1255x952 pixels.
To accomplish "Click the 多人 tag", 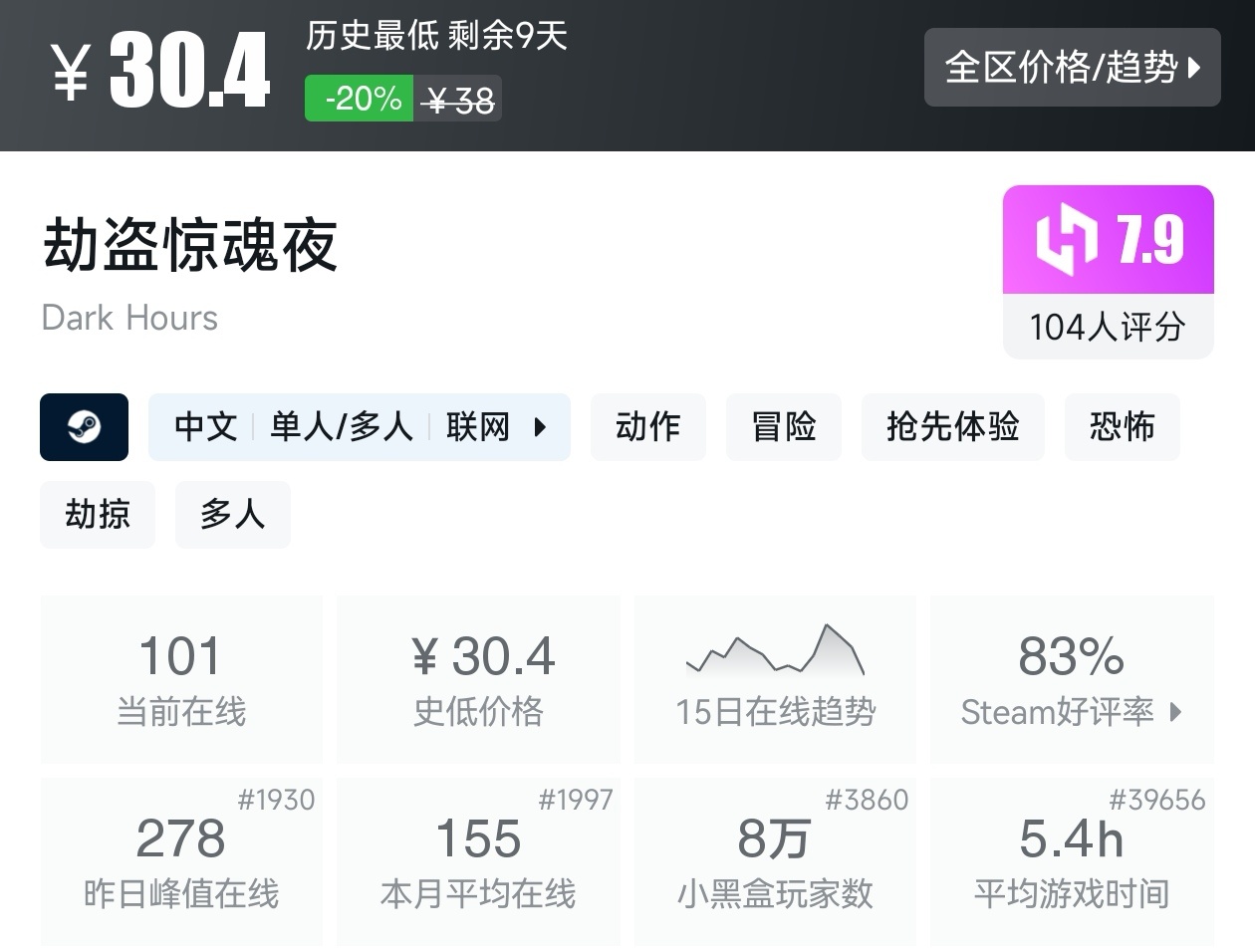I will (x=232, y=515).
